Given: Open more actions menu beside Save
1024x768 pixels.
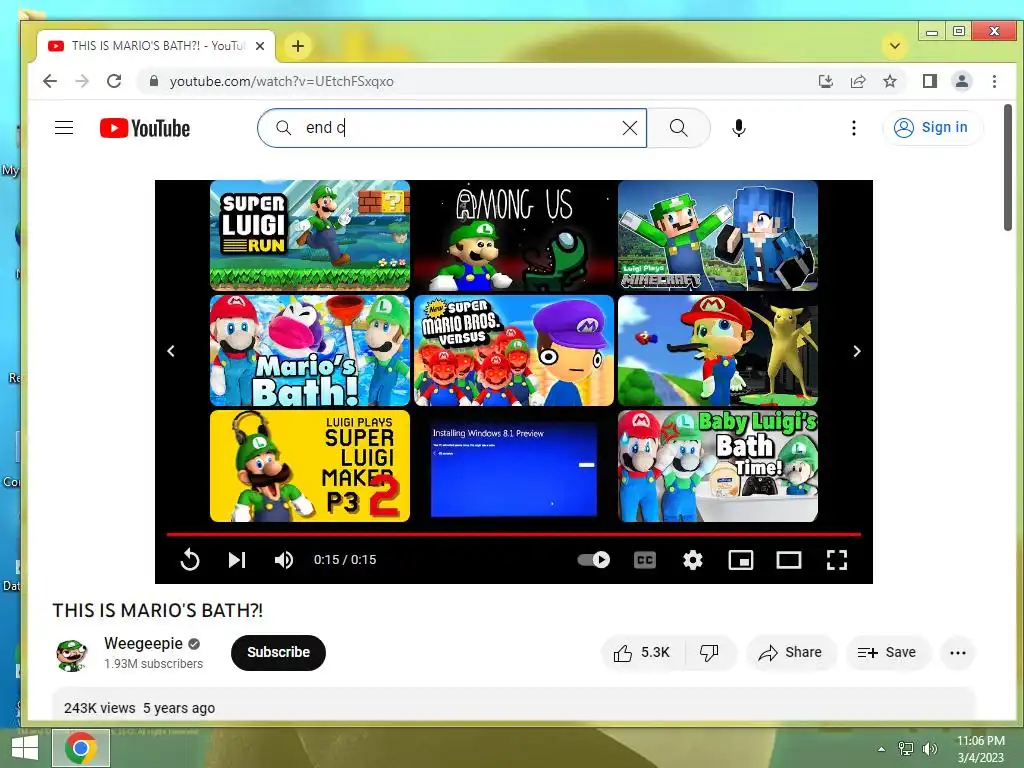Looking at the screenshot, I should (957, 652).
